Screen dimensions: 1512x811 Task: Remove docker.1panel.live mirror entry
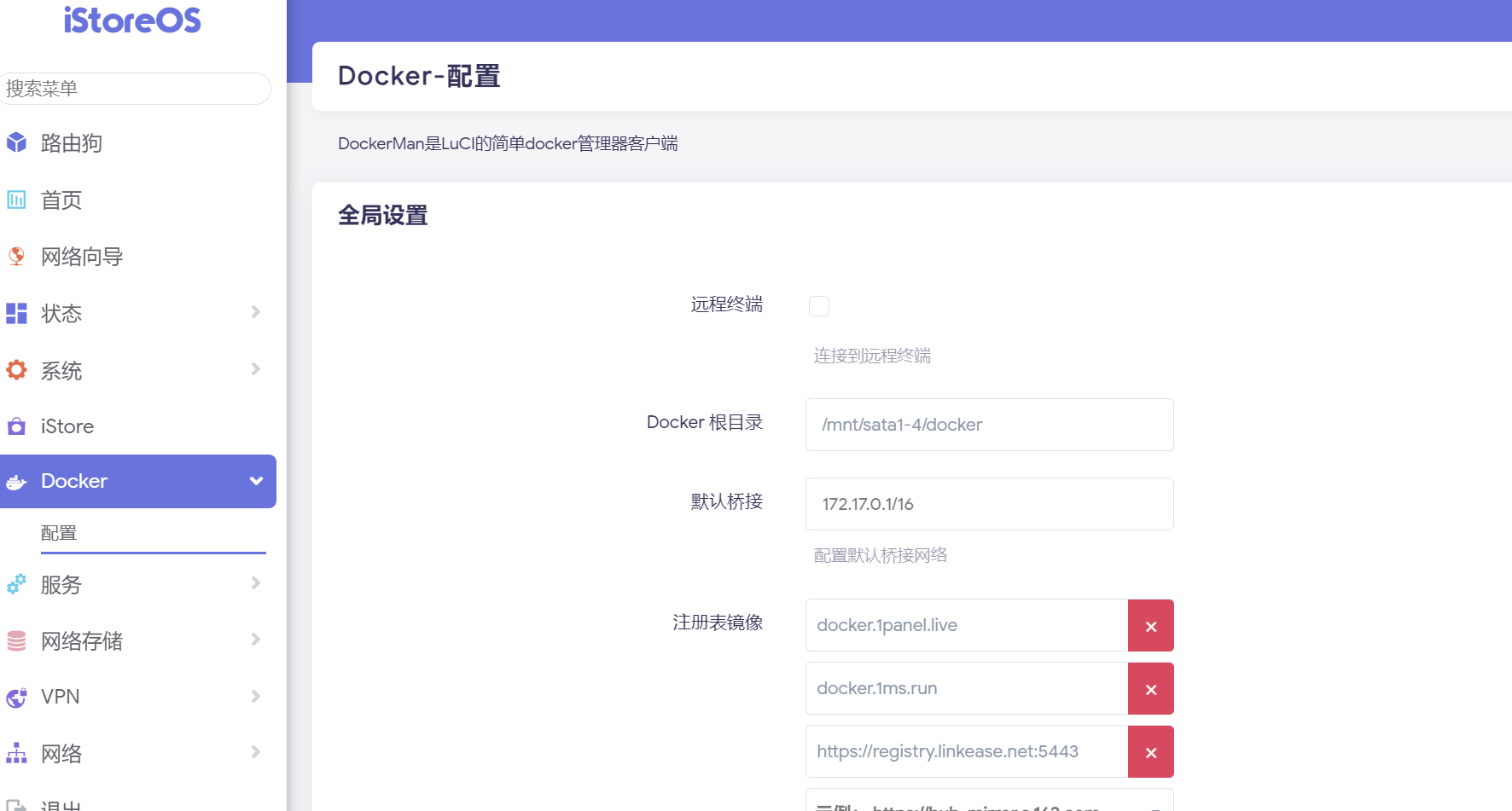tap(1151, 626)
